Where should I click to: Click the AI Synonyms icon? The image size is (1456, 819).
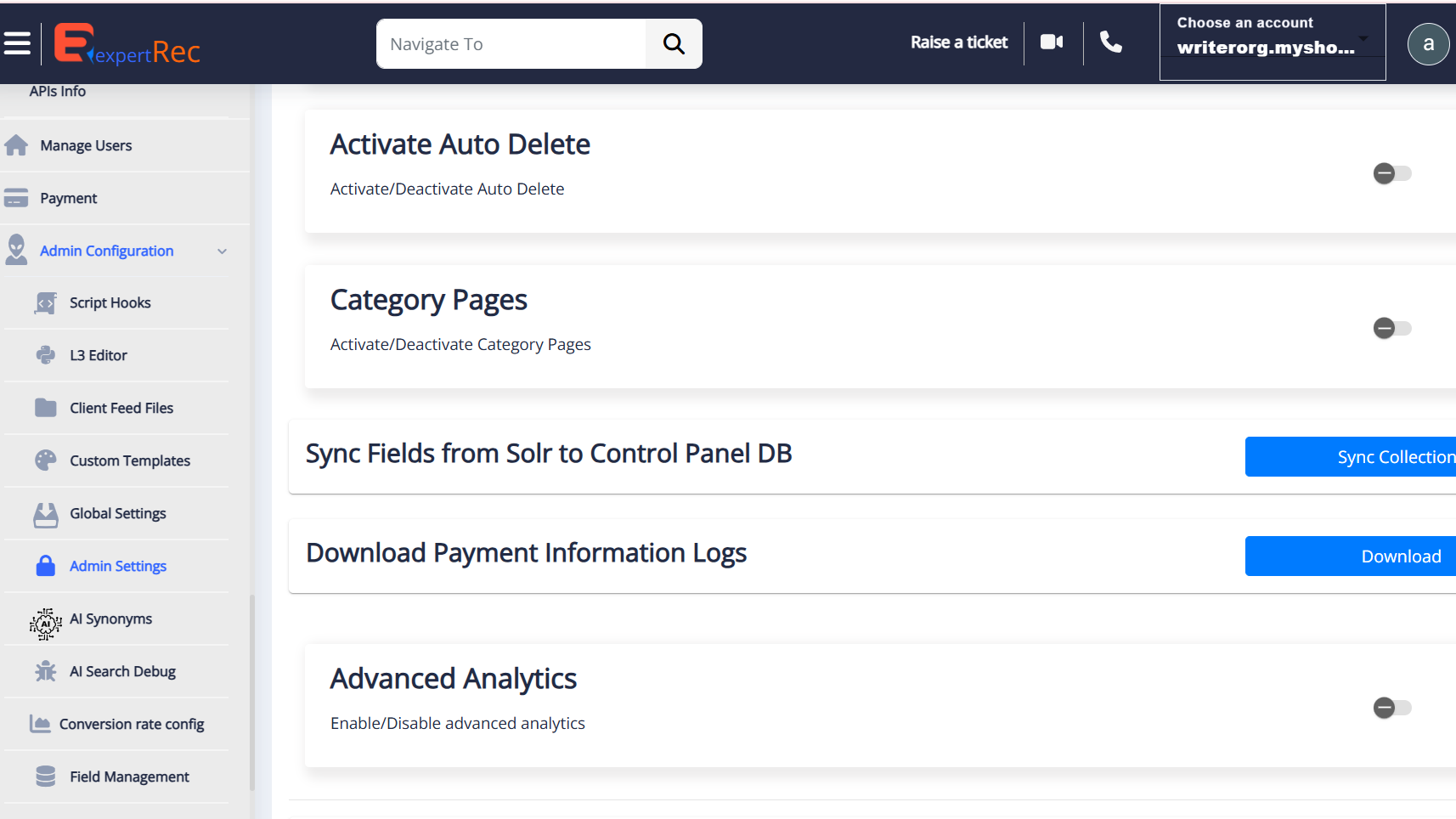46,623
